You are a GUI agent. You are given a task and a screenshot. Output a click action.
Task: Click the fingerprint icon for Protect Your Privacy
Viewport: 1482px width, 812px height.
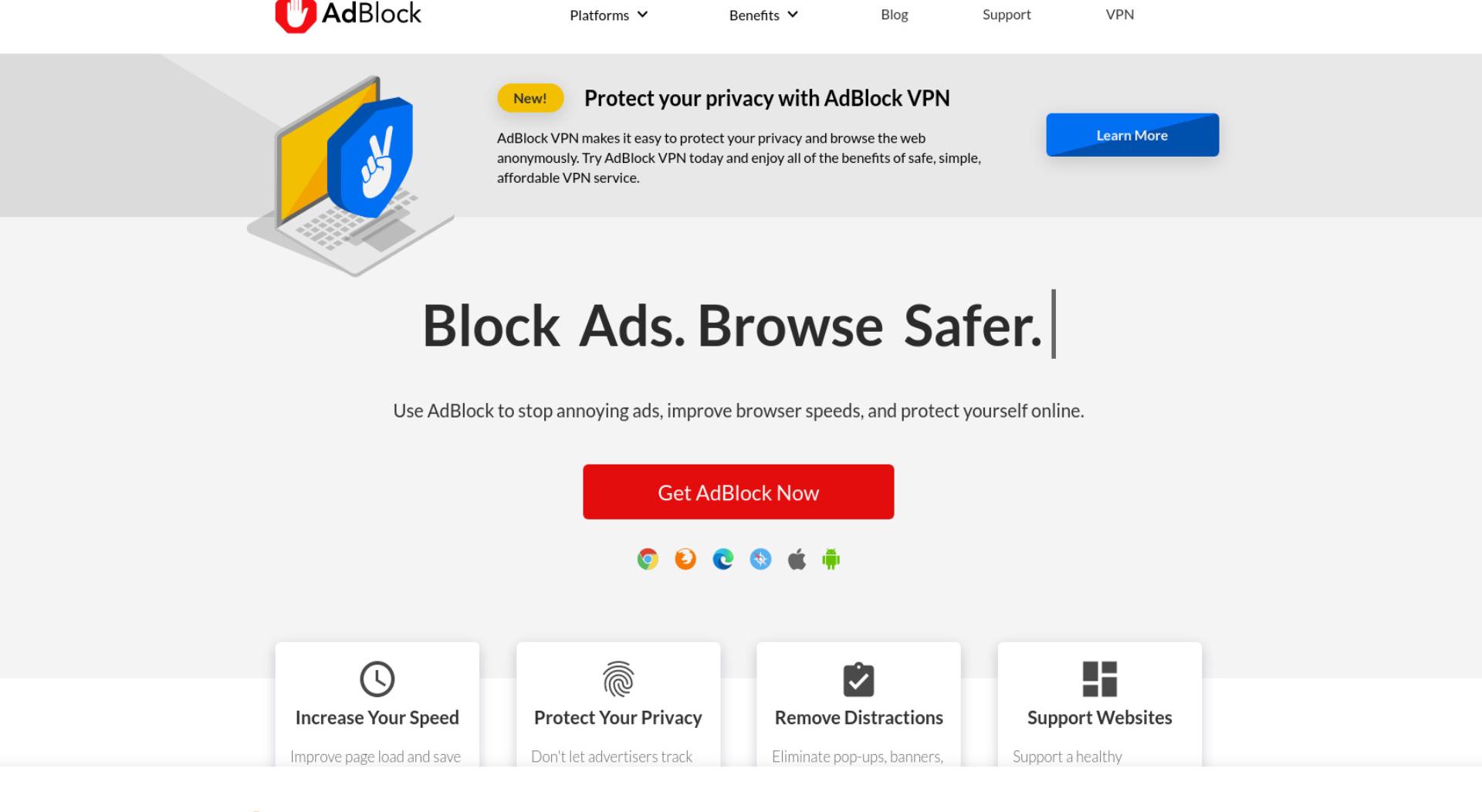coord(618,679)
